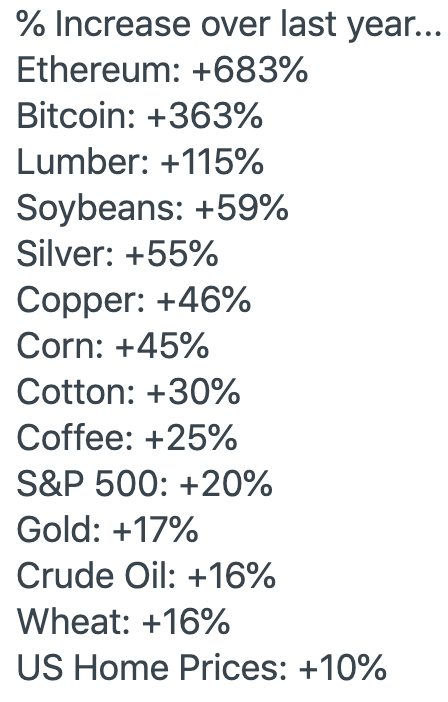This screenshot has width=448, height=702.
Task: Click the Cotton: +30% entry
Action: click(x=128, y=392)
